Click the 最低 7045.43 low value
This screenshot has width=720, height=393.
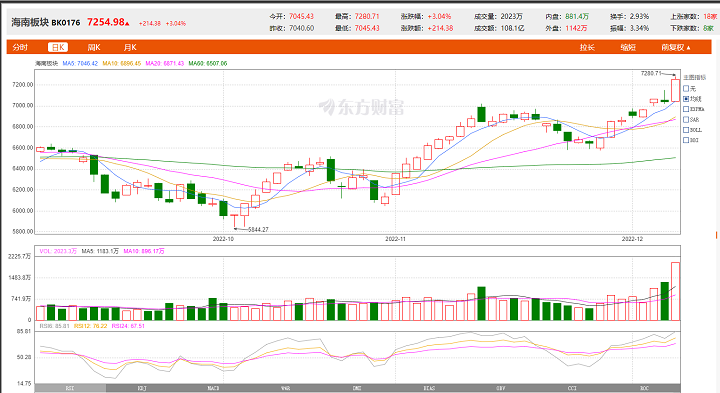(367, 28)
